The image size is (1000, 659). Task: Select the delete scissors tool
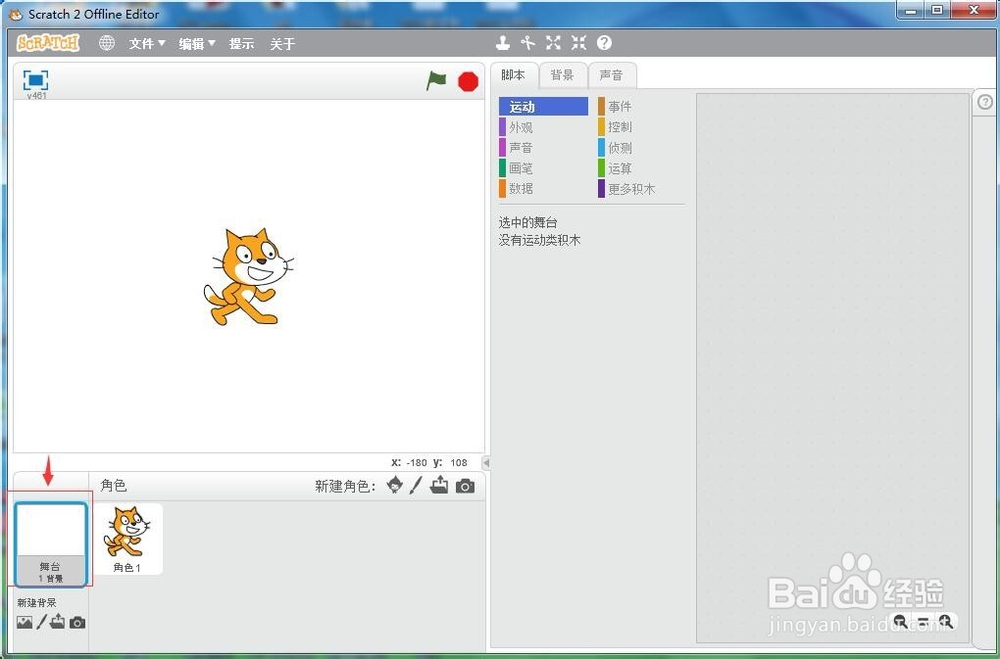coord(527,43)
